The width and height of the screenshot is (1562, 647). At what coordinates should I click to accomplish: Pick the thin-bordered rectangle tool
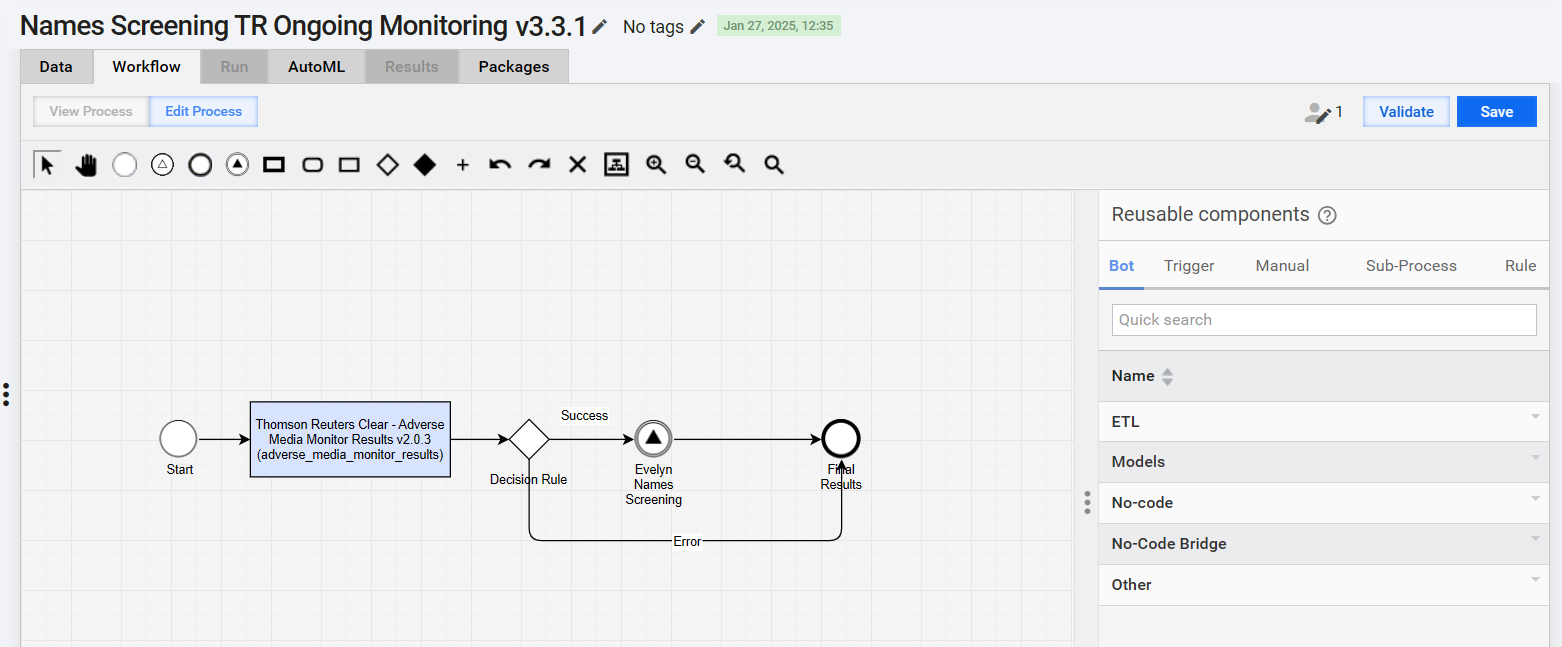tap(349, 165)
